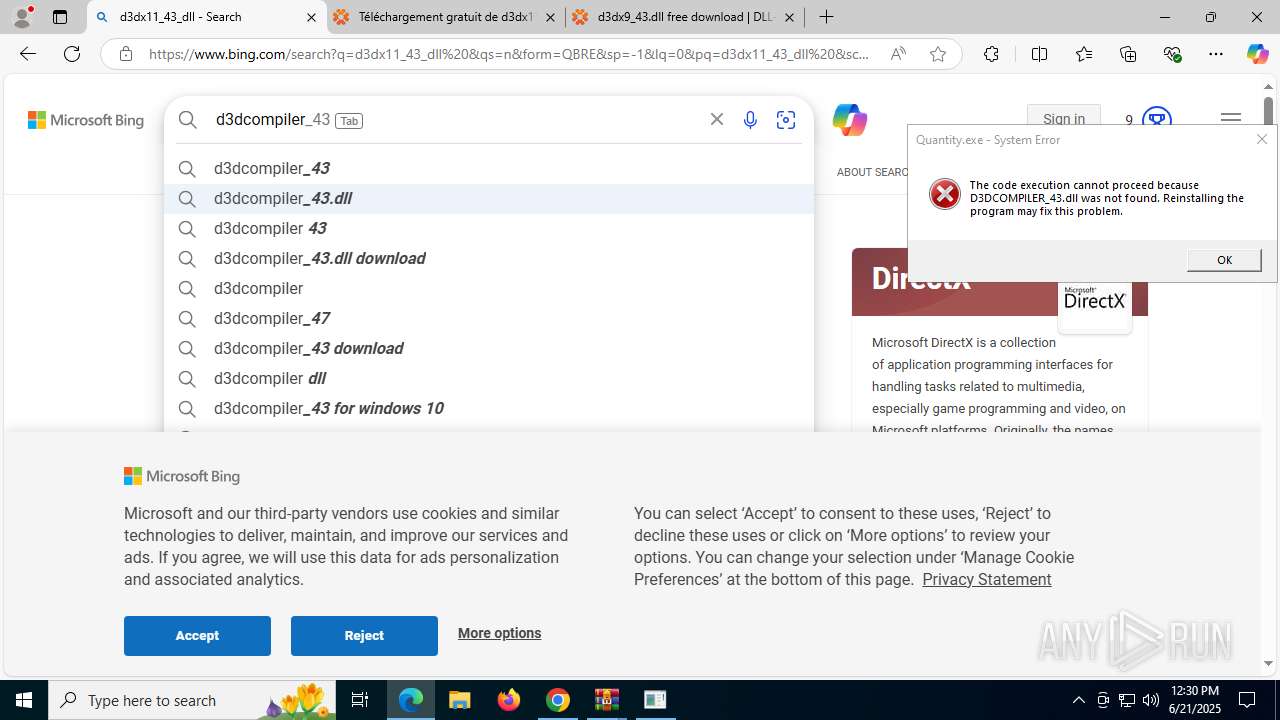Close the d3dx11_43_dll Search tab
This screenshot has width=1280, height=720.
point(311,17)
